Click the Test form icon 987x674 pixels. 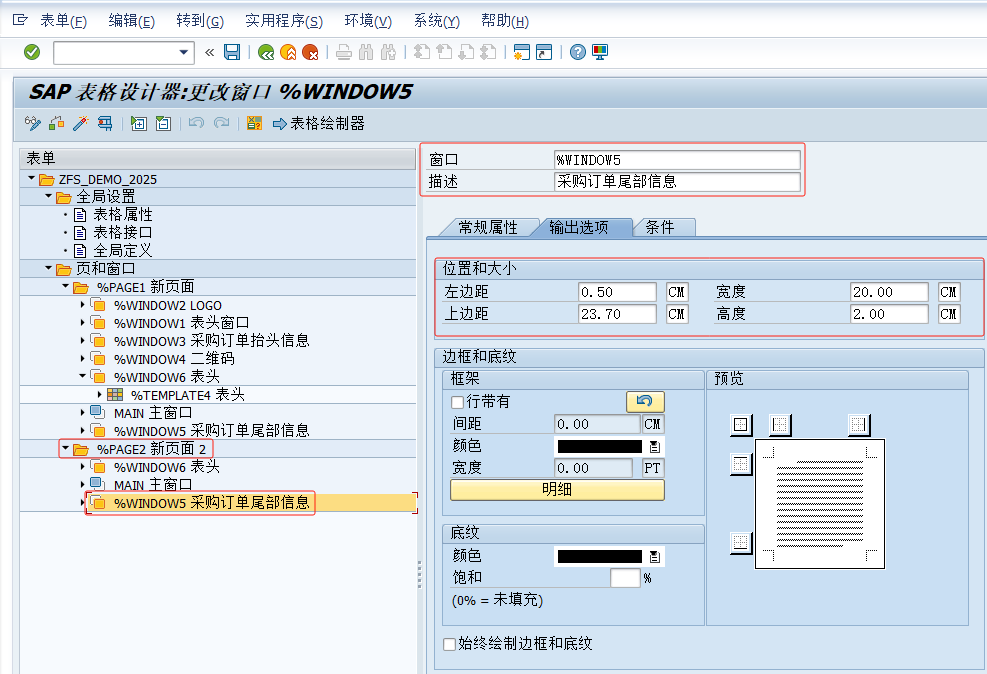click(x=104, y=123)
